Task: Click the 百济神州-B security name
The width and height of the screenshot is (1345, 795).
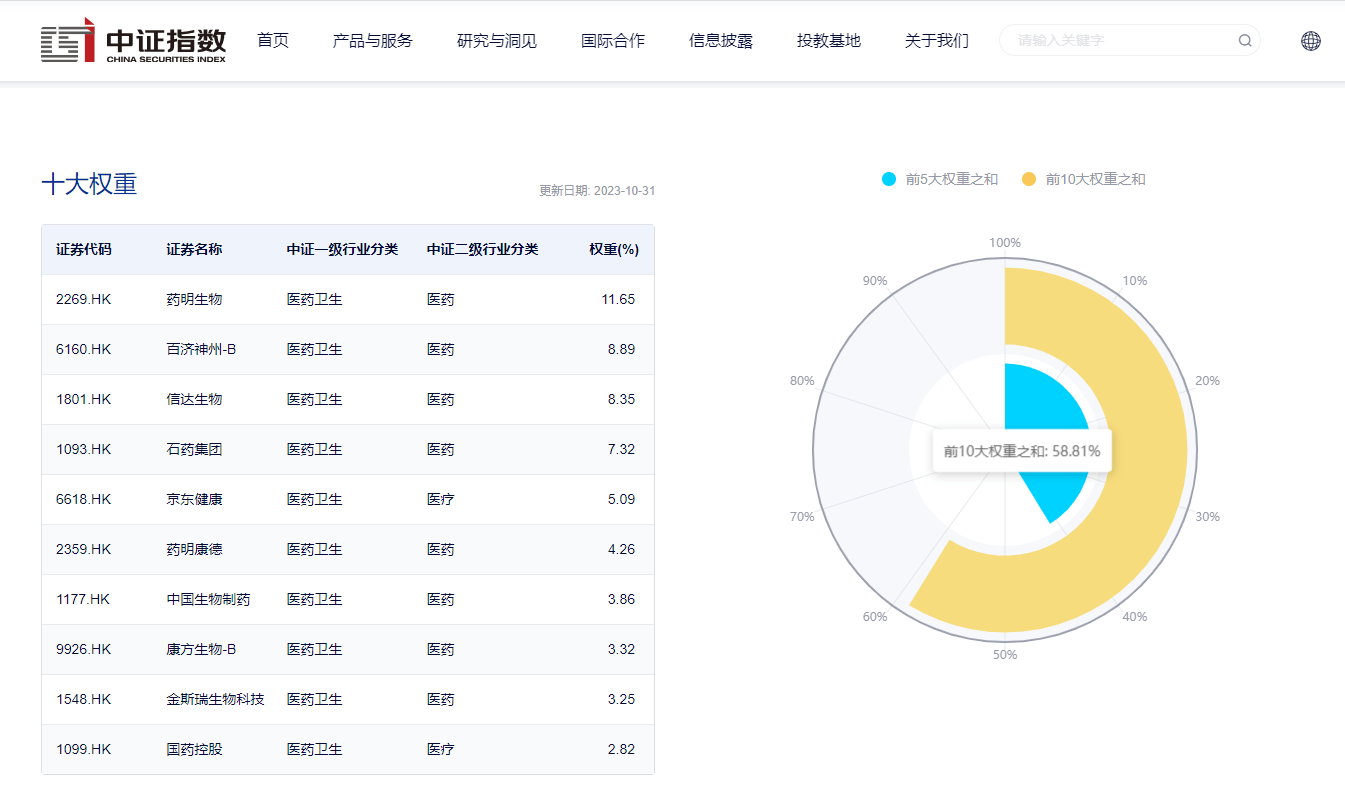Action: 201,349
